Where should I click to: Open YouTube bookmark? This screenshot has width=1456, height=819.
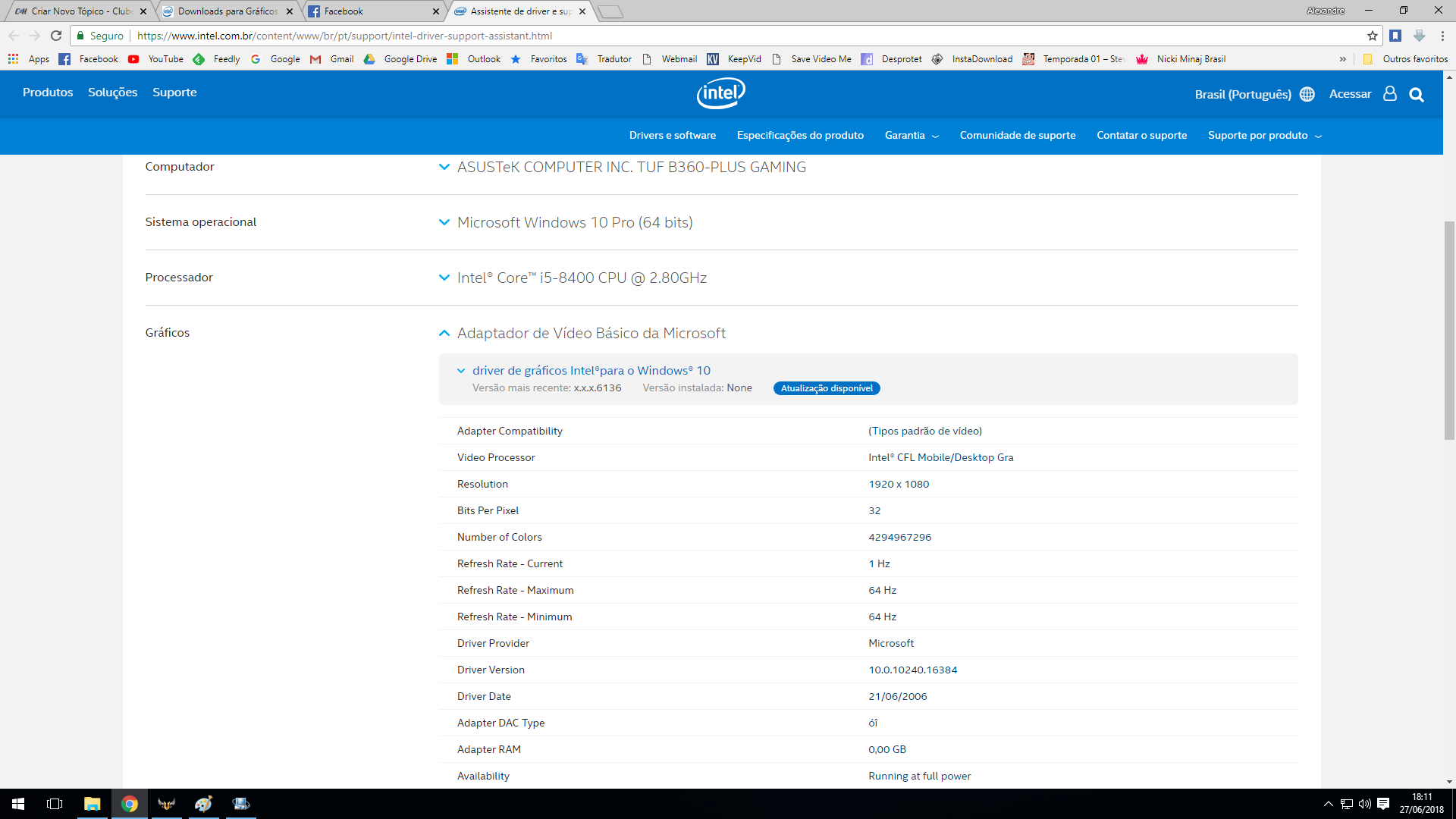click(156, 59)
